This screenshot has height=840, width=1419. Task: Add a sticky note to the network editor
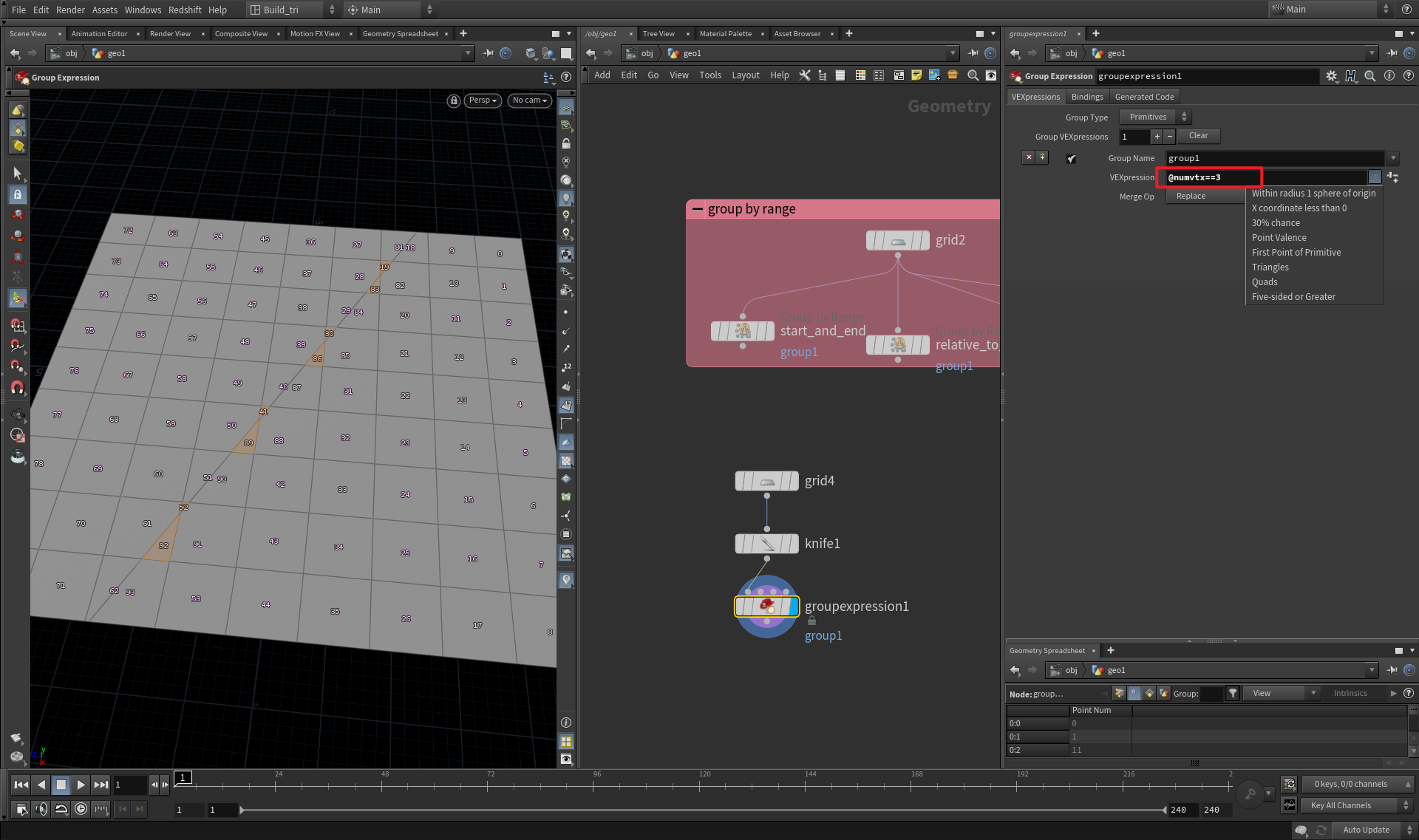point(916,75)
